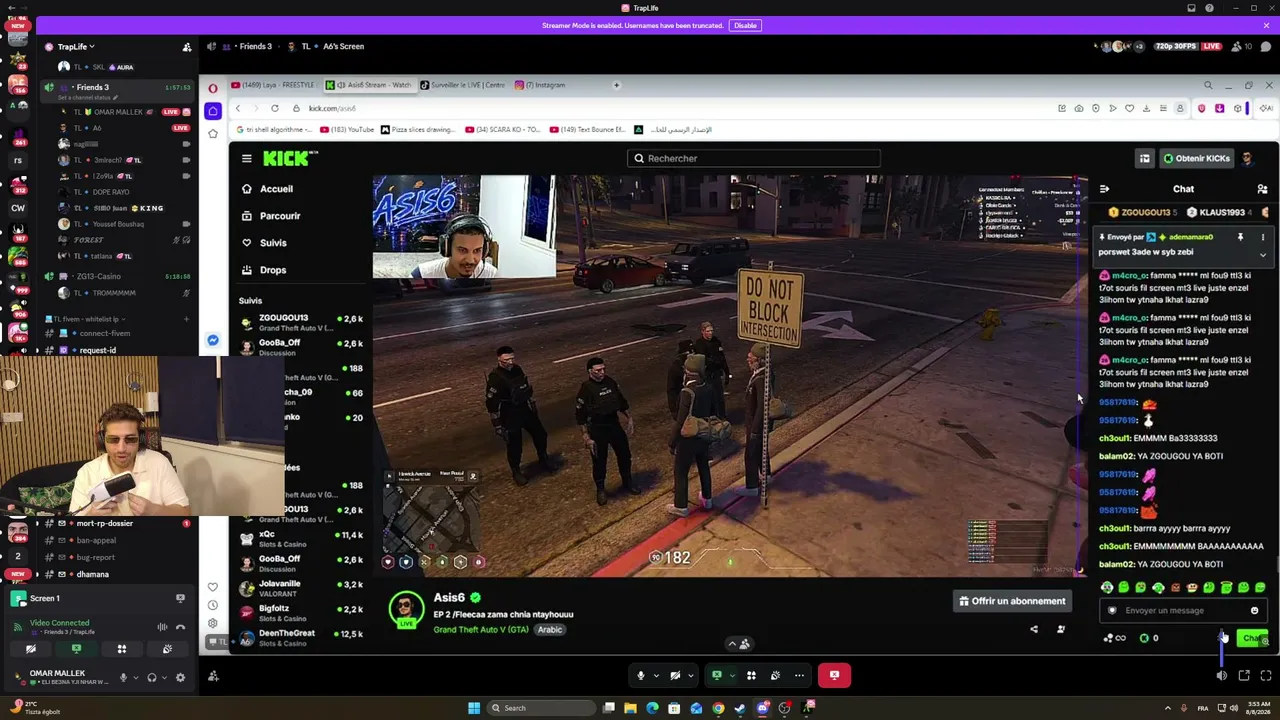The image size is (1280, 720).
Task: Open Drops in Kick sidebar
Action: (265, 270)
